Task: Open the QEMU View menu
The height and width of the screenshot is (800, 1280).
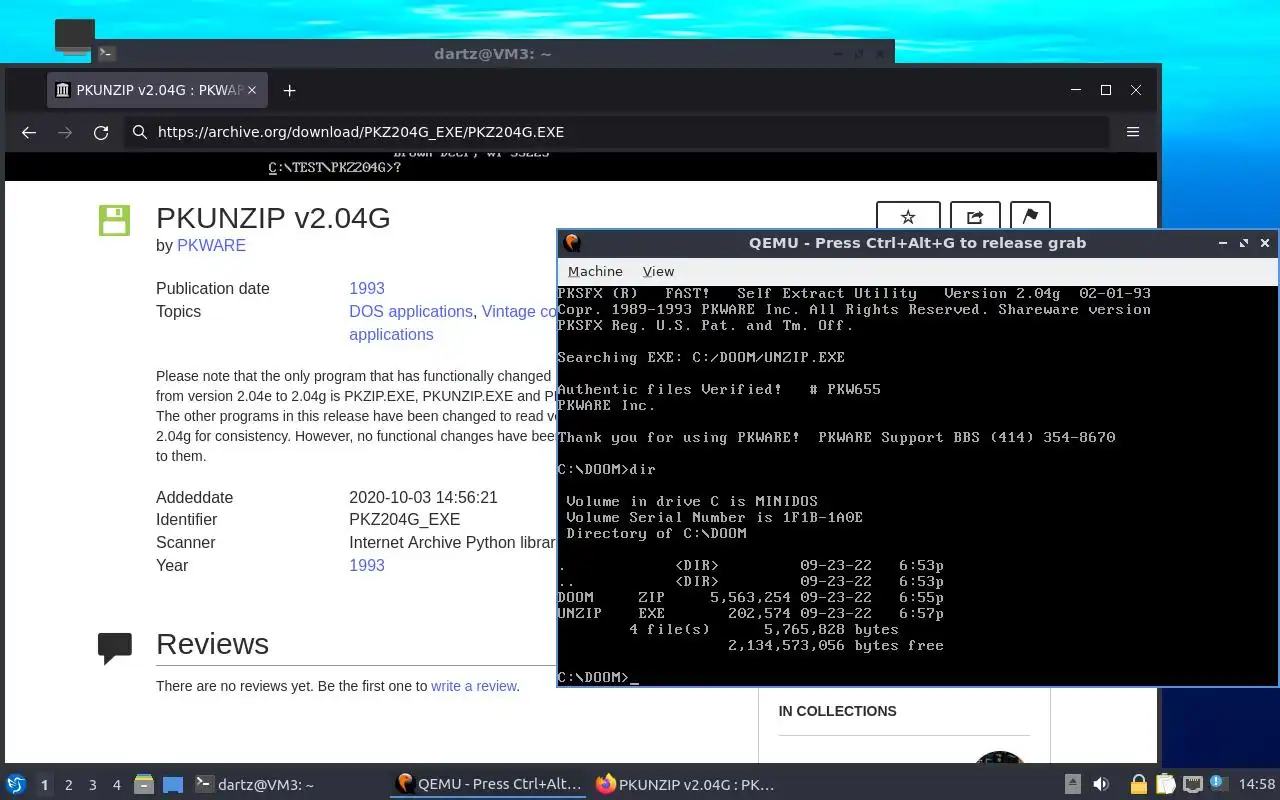Action: click(x=658, y=271)
